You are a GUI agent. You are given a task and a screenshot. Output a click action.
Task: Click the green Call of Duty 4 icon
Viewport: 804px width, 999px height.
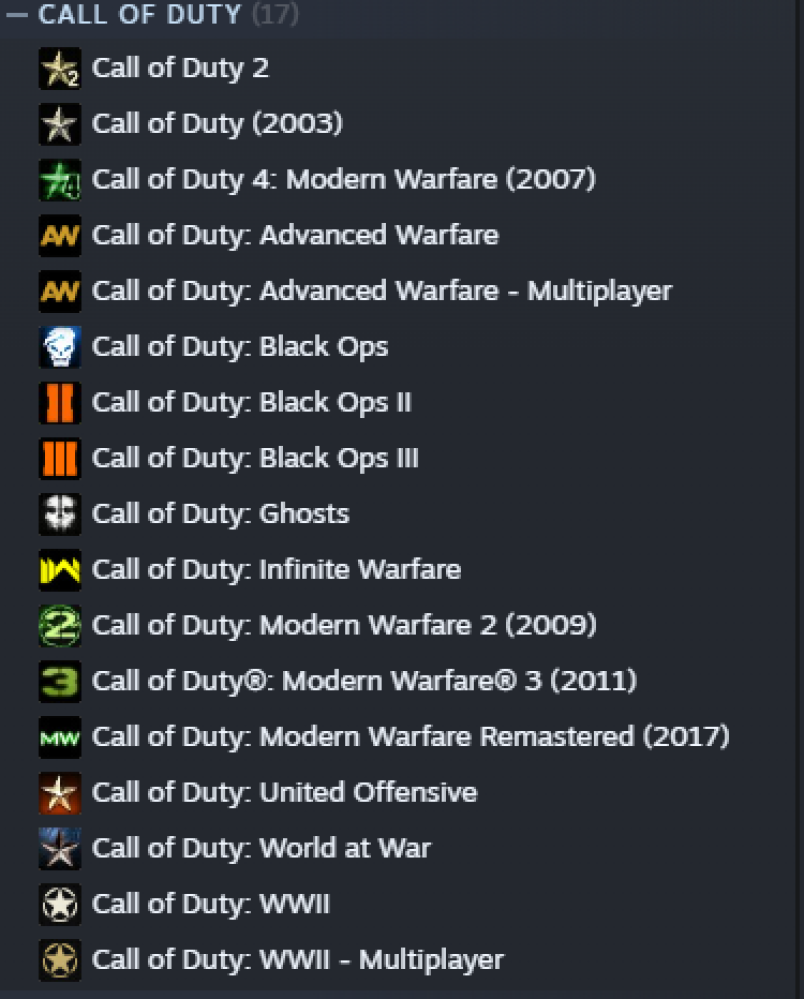click(x=60, y=180)
